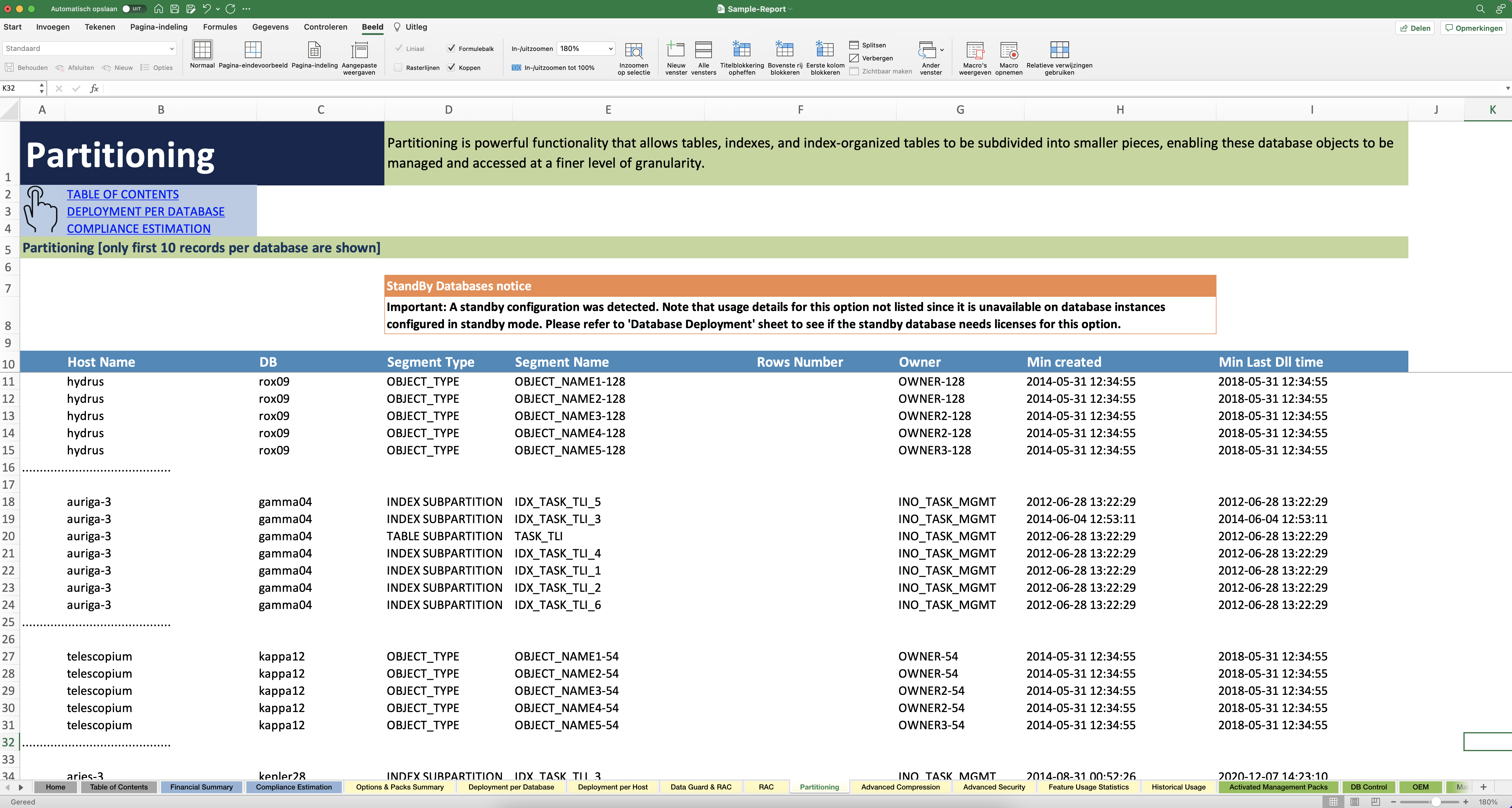Toggle the Automatisch opslaan switch
Screen dimensions: 1512x808
tap(133, 9)
